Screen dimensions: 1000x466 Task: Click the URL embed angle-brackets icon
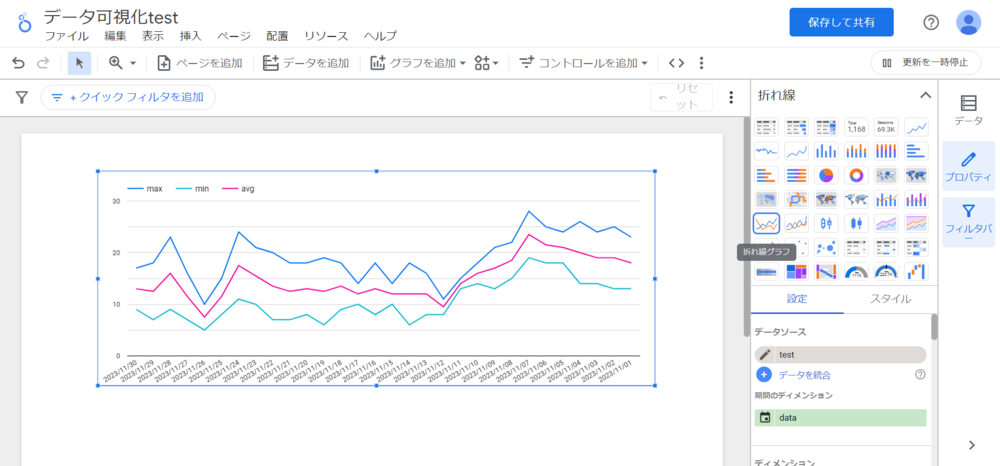(677, 63)
